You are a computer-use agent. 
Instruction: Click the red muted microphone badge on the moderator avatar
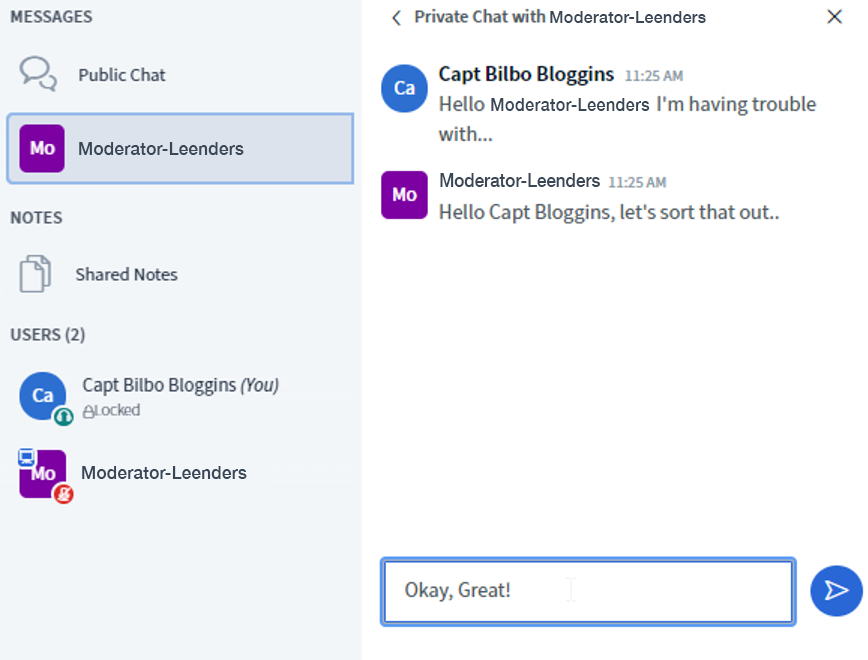click(64, 493)
